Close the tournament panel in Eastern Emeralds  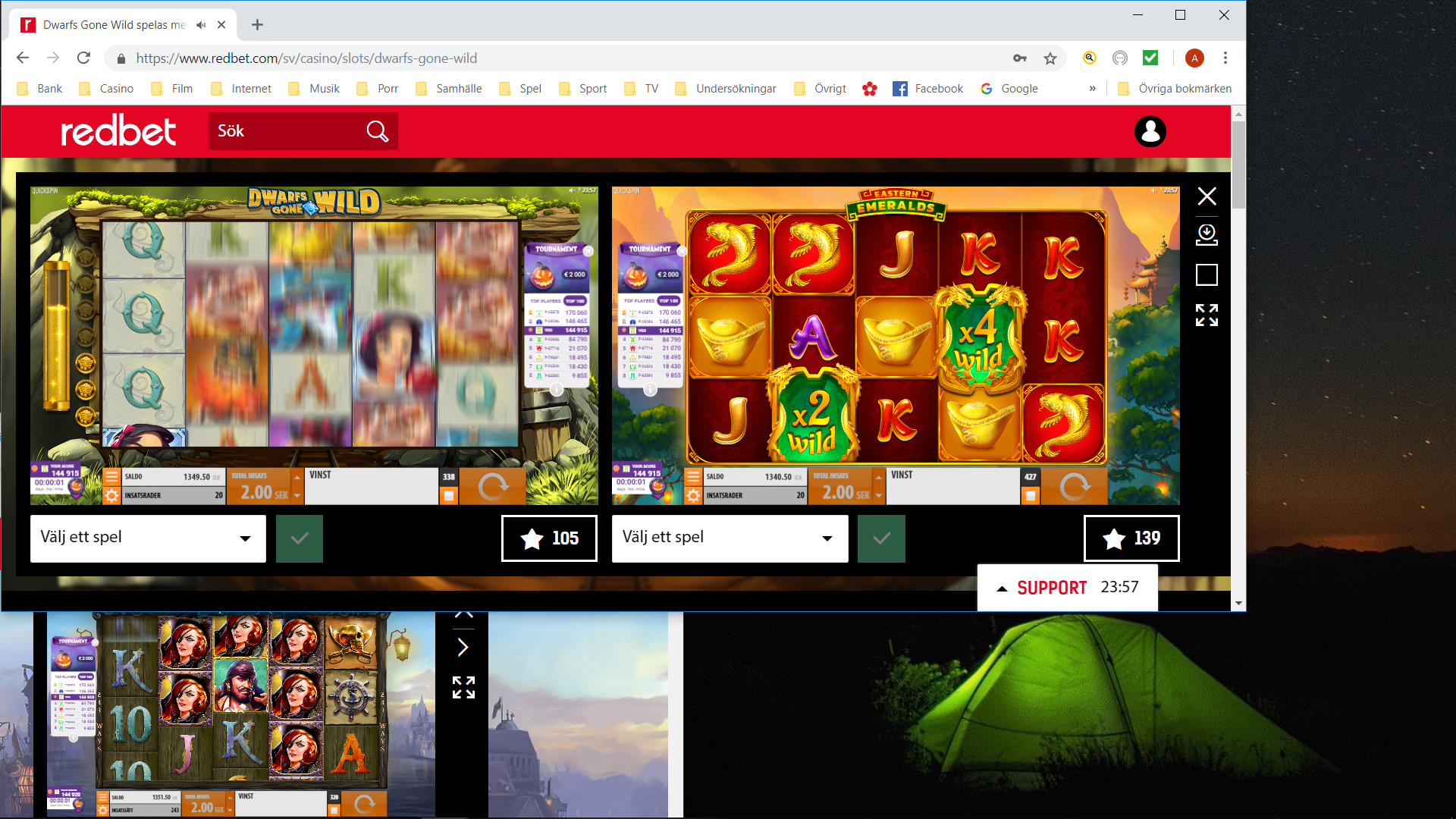(x=682, y=251)
